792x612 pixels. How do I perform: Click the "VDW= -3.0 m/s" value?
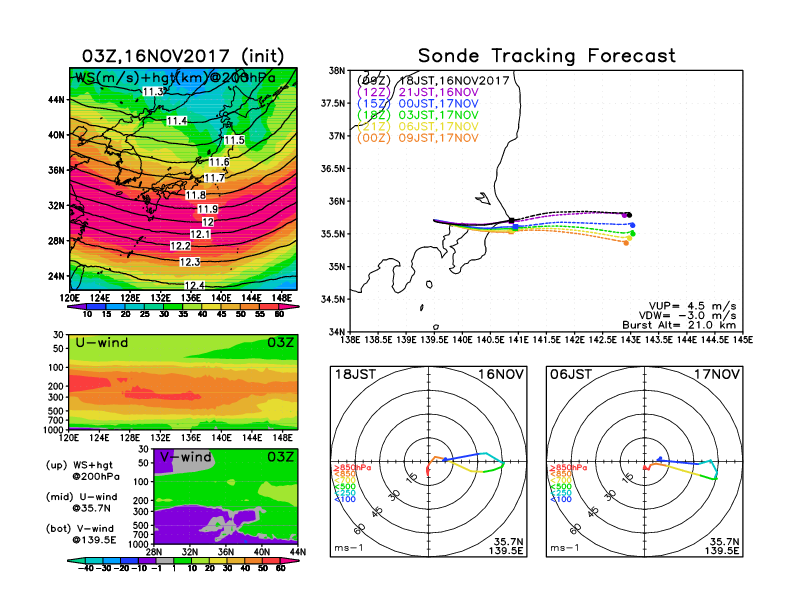(687, 316)
